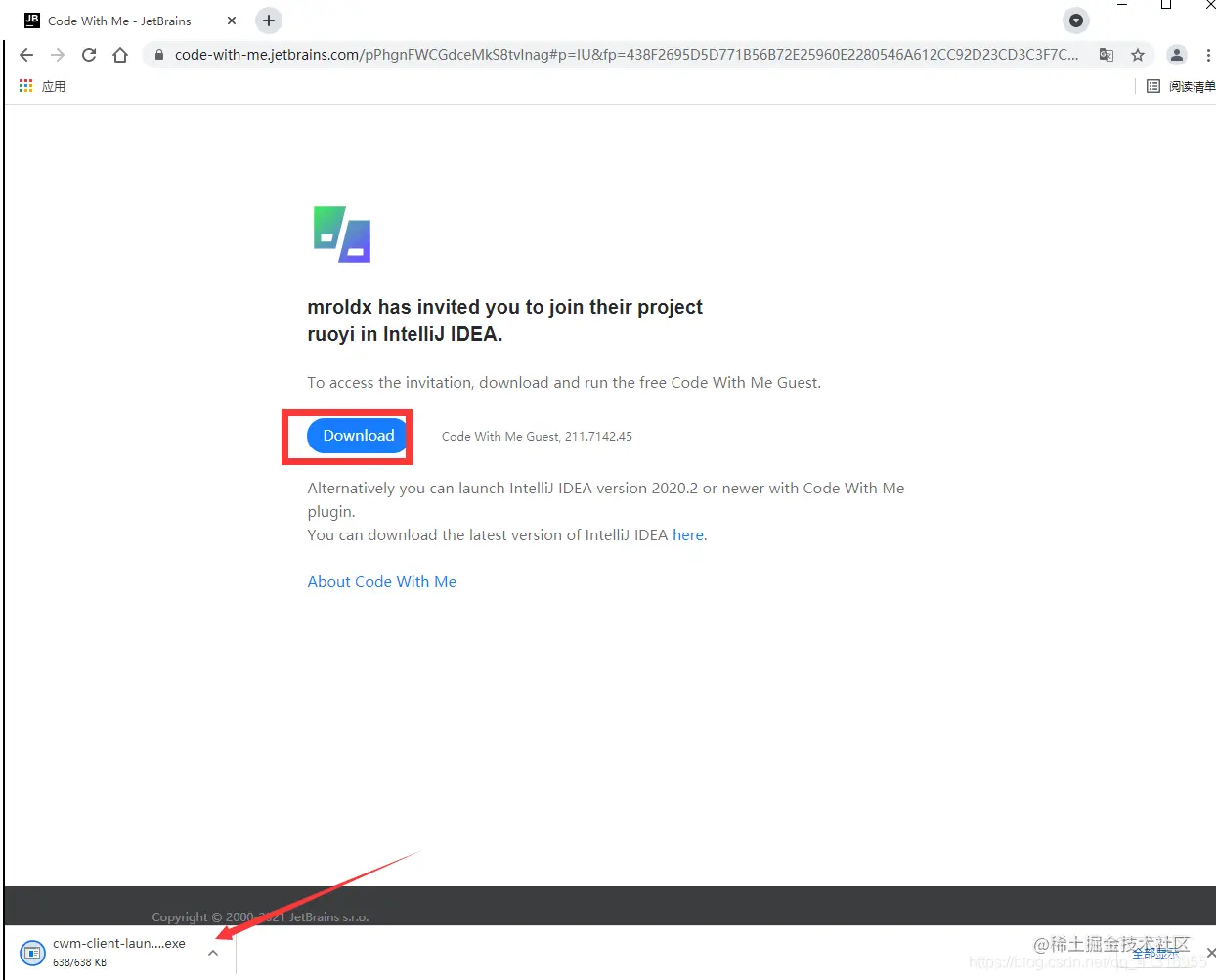Image resolution: width=1216 pixels, height=980 pixels.
Task: Click the JB favicon on the tab
Action: pyautogui.click(x=31, y=21)
